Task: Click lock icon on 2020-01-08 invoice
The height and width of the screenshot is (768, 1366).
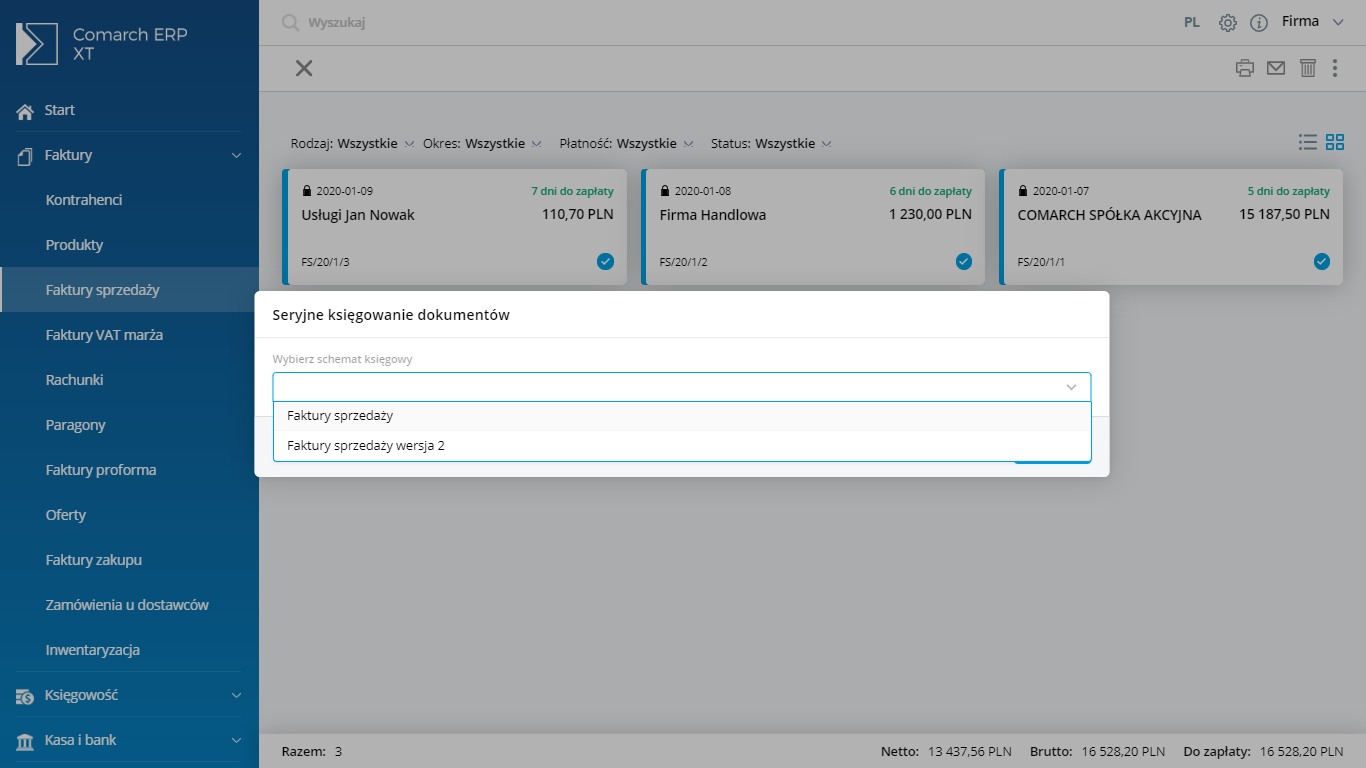Action: pyautogui.click(x=665, y=190)
